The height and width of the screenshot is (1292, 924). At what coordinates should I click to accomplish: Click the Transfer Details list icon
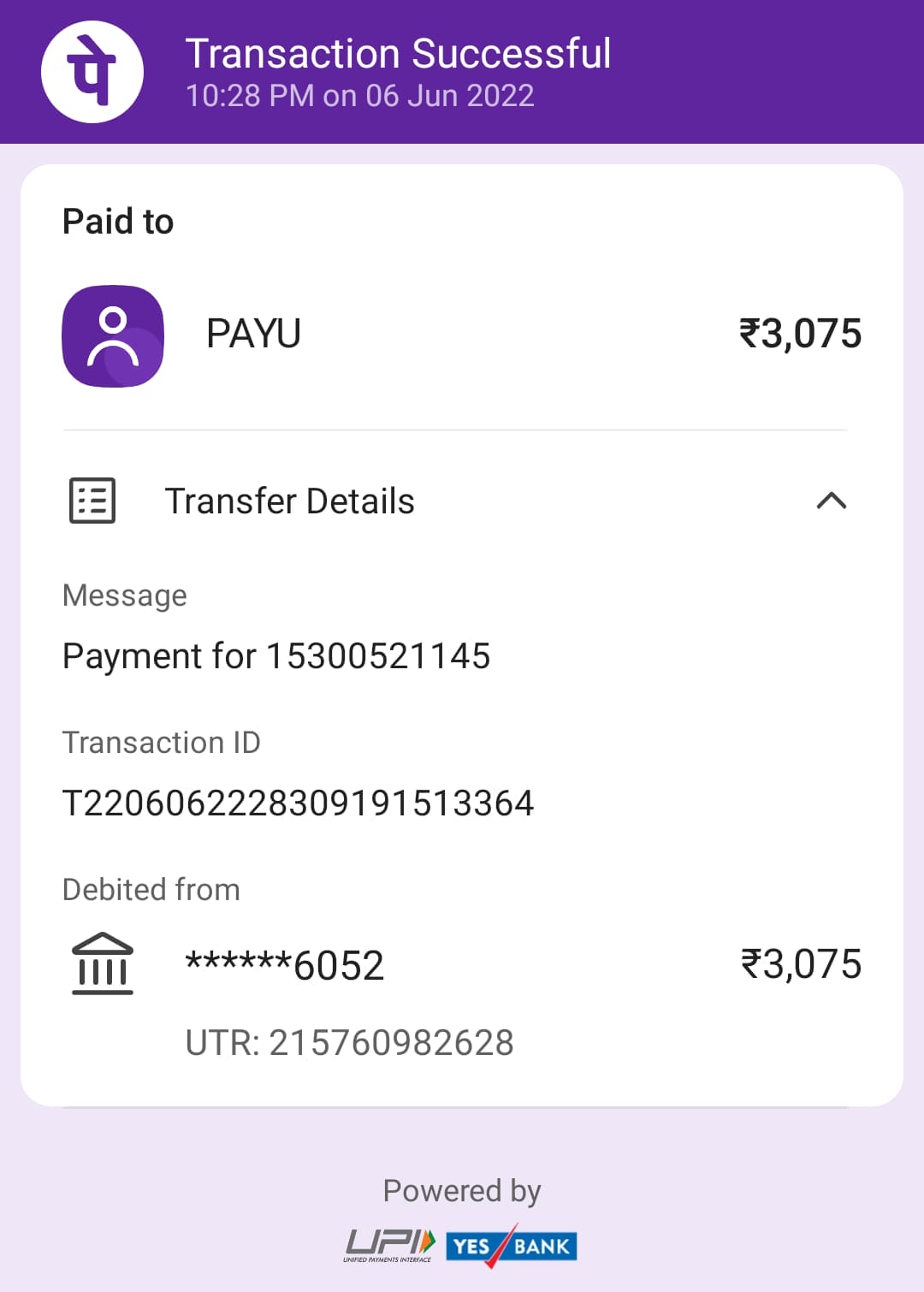(92, 501)
